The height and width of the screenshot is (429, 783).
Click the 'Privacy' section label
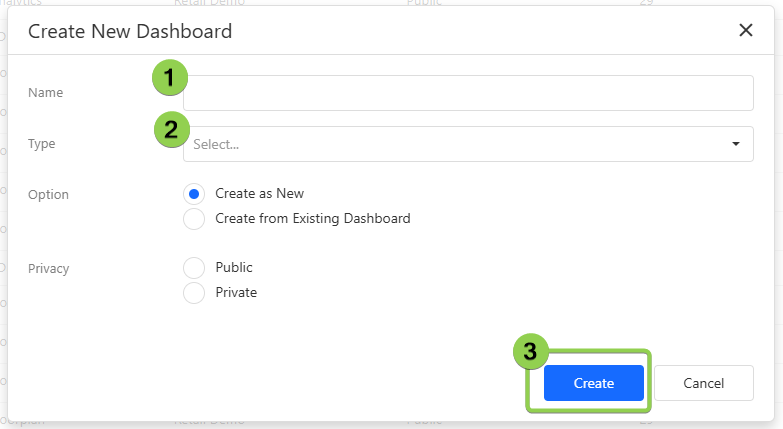[x=49, y=269]
